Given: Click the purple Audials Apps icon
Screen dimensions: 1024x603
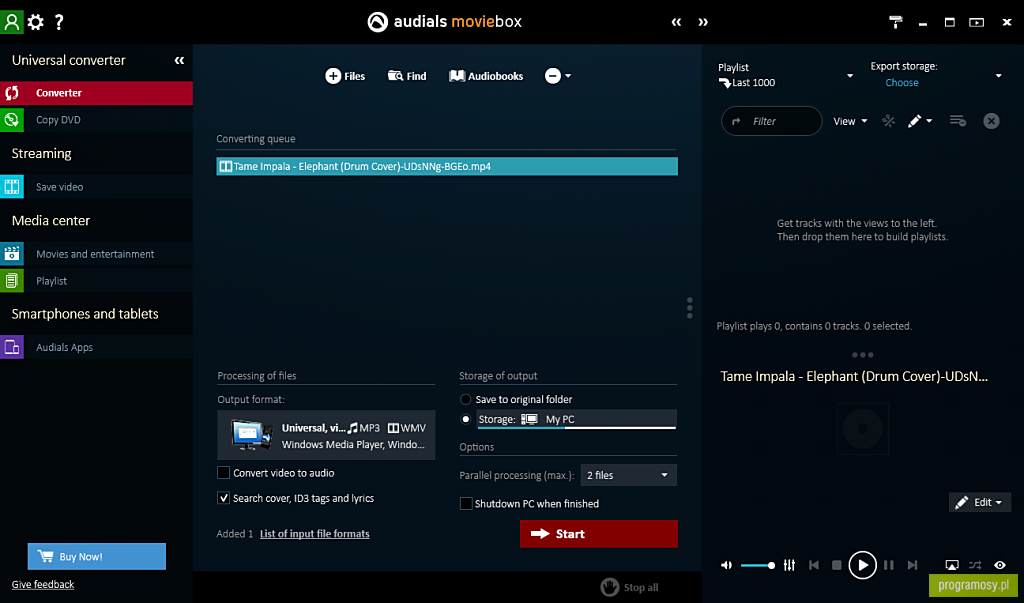Looking at the screenshot, I should tap(12, 348).
